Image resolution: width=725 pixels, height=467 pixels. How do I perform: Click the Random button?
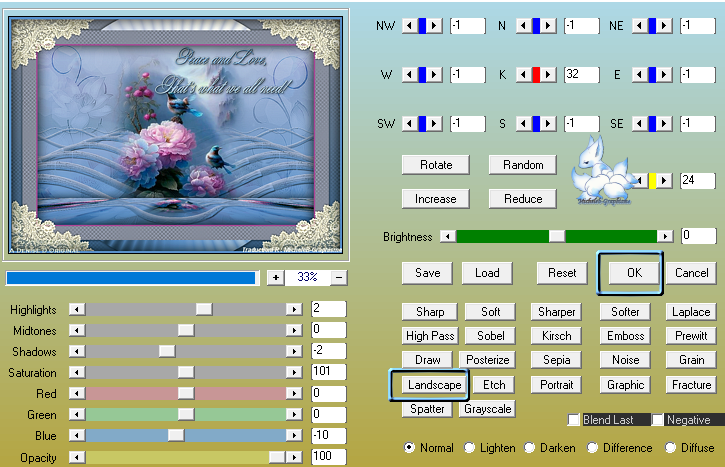(x=523, y=165)
